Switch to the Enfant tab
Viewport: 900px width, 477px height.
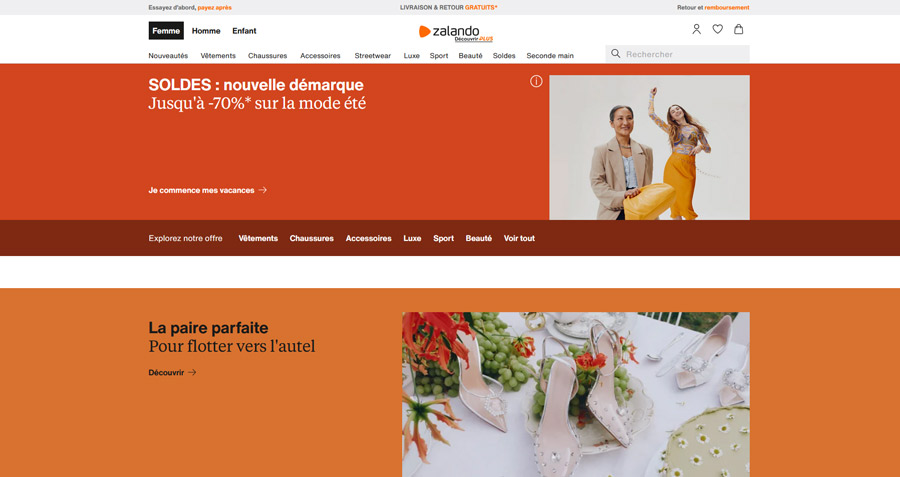[245, 31]
